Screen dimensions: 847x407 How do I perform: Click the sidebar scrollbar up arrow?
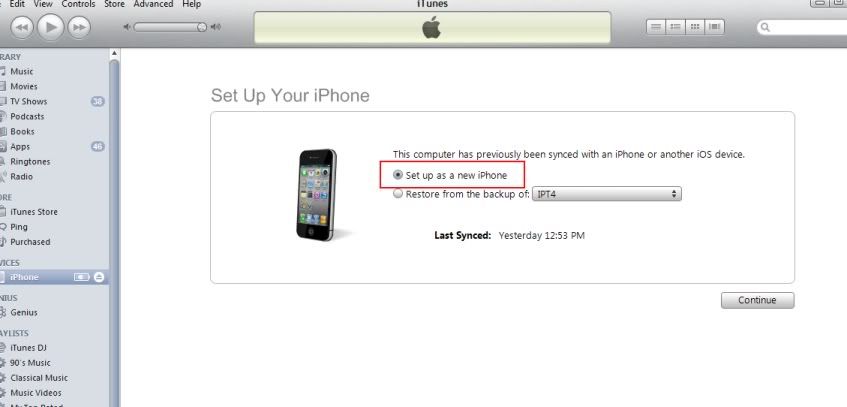114,54
